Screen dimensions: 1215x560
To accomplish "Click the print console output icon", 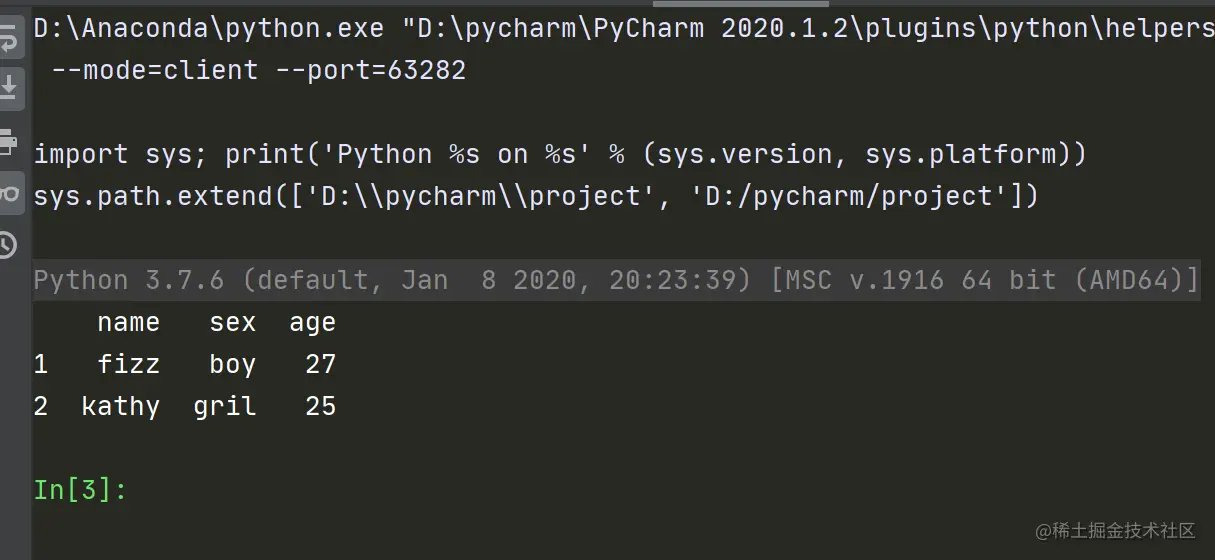I will coord(10,141).
